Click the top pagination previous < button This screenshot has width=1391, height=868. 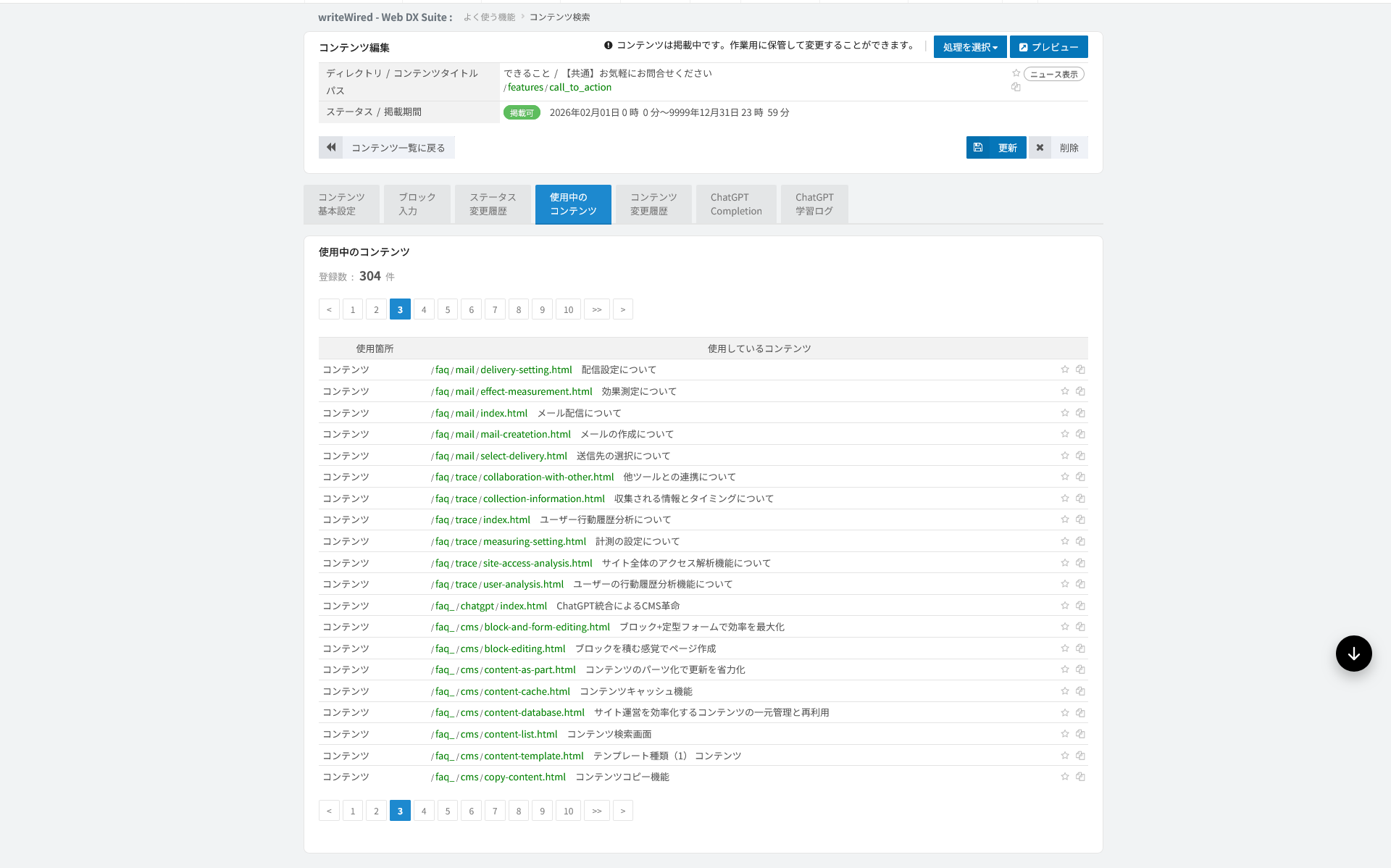pyautogui.click(x=329, y=309)
